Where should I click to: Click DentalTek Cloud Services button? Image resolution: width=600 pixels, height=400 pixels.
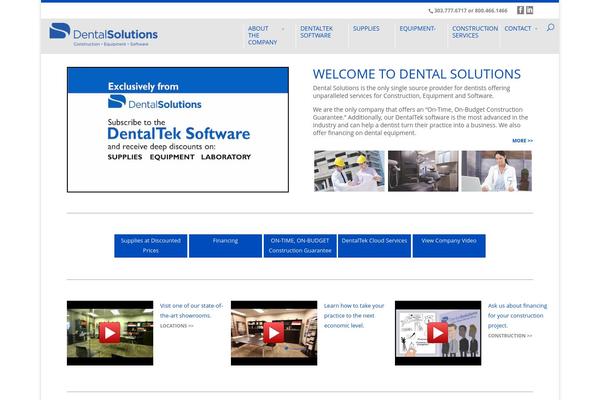(374, 246)
